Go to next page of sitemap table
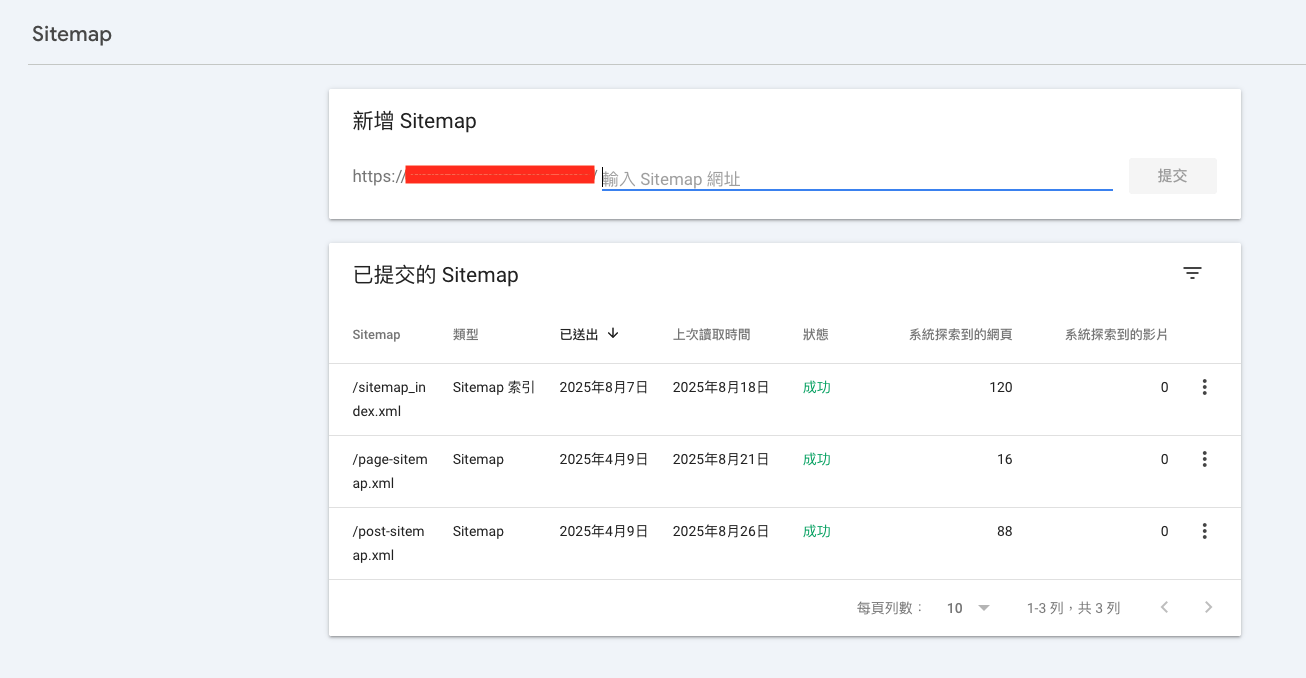This screenshot has width=1306, height=678. click(1208, 607)
